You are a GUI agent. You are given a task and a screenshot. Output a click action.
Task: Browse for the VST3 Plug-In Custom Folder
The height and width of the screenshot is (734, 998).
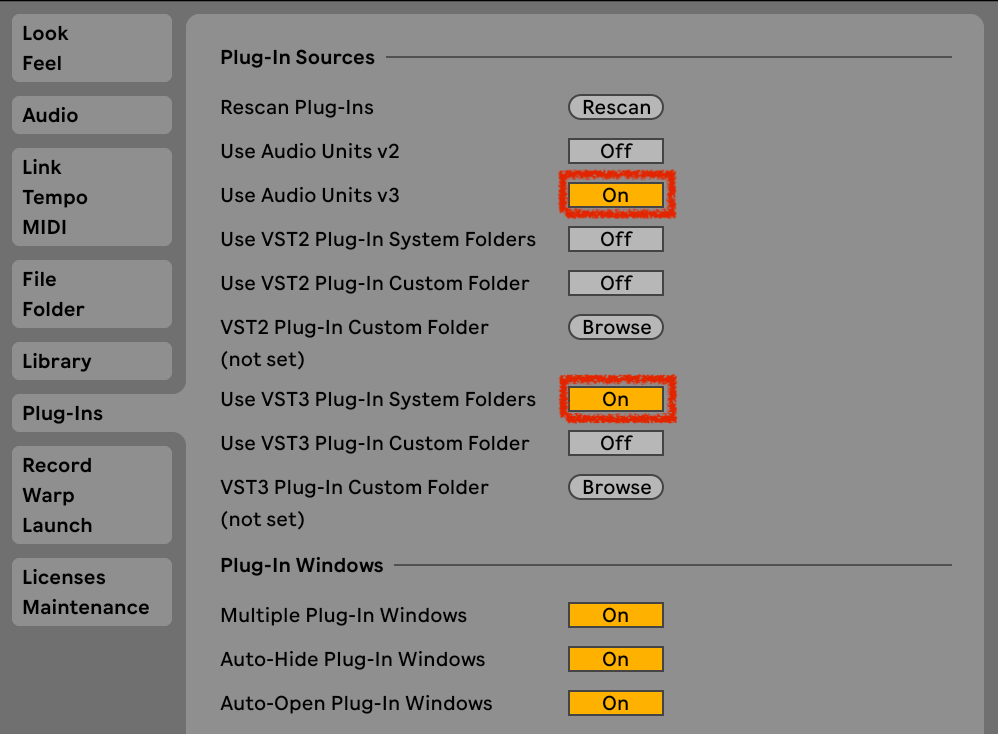616,487
